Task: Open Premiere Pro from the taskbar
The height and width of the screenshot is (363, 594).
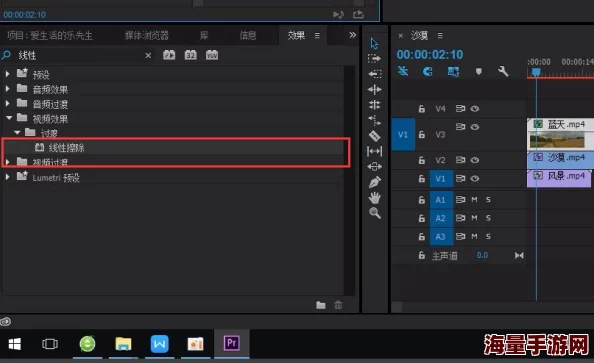Action: (x=231, y=343)
